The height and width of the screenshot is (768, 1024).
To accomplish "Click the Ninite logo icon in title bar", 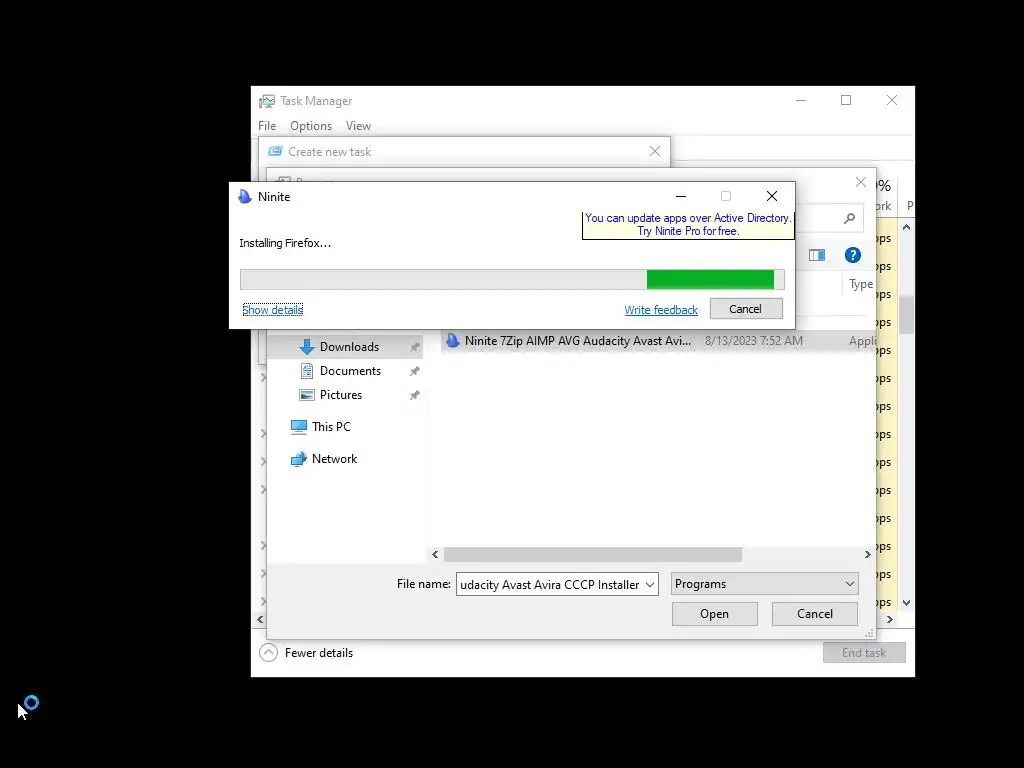I will click(x=245, y=197).
